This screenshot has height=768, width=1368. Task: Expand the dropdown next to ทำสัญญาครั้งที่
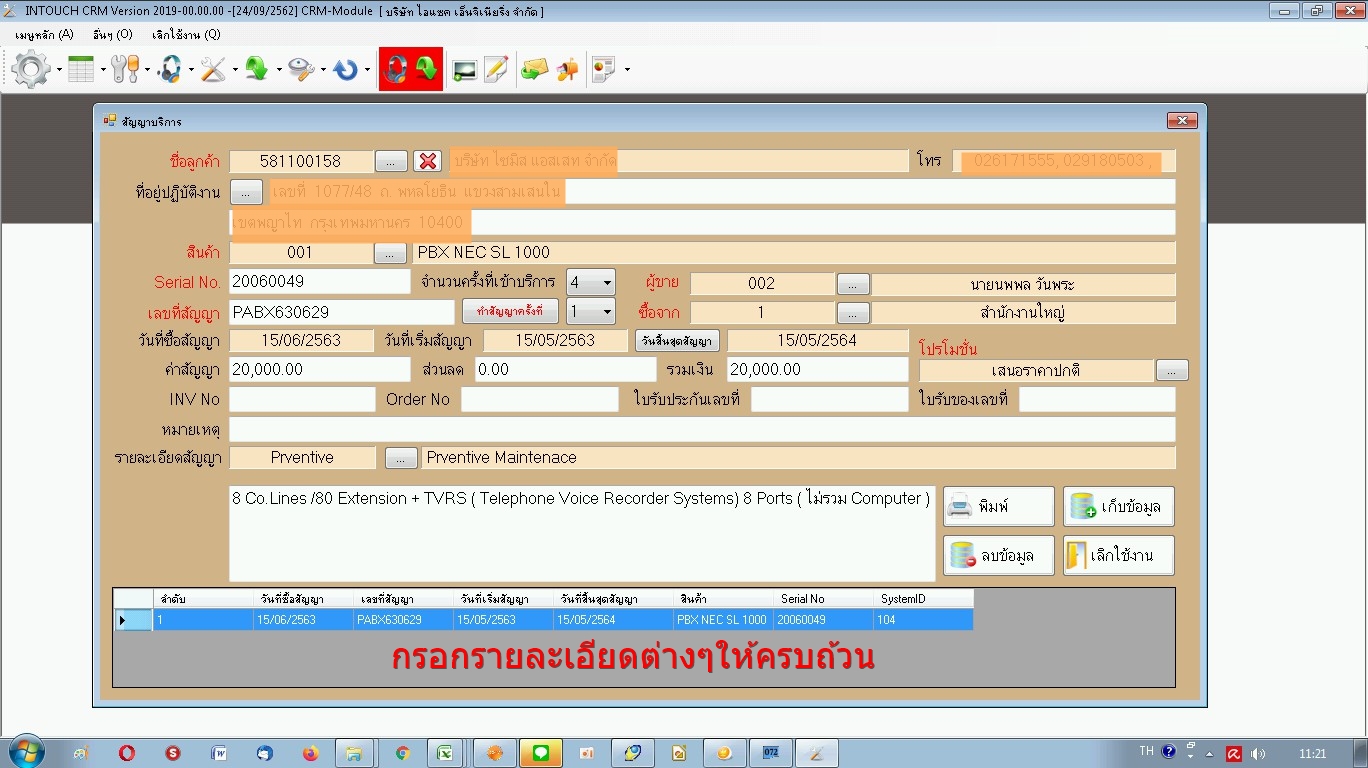(x=606, y=312)
